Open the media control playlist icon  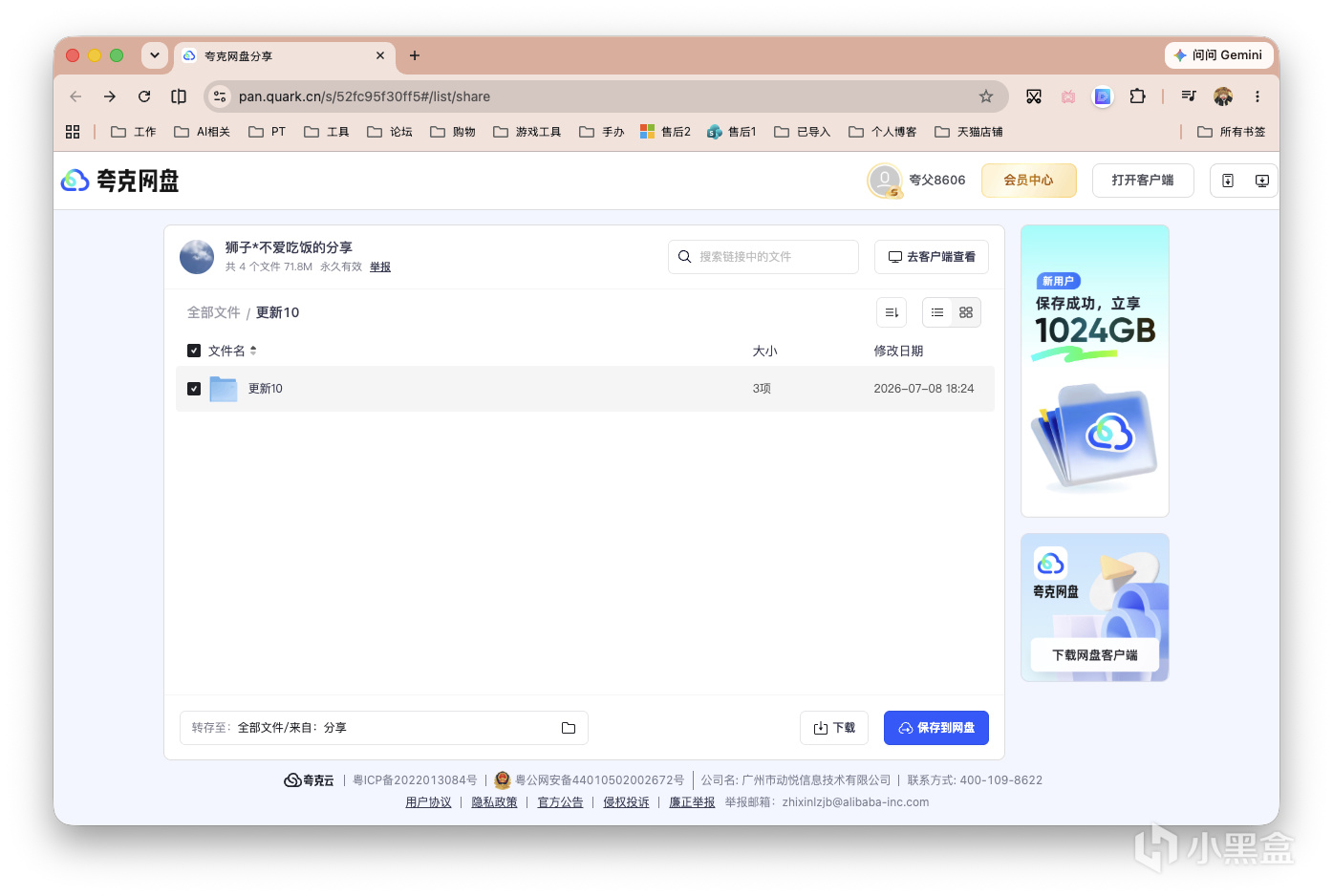pyautogui.click(x=1189, y=96)
